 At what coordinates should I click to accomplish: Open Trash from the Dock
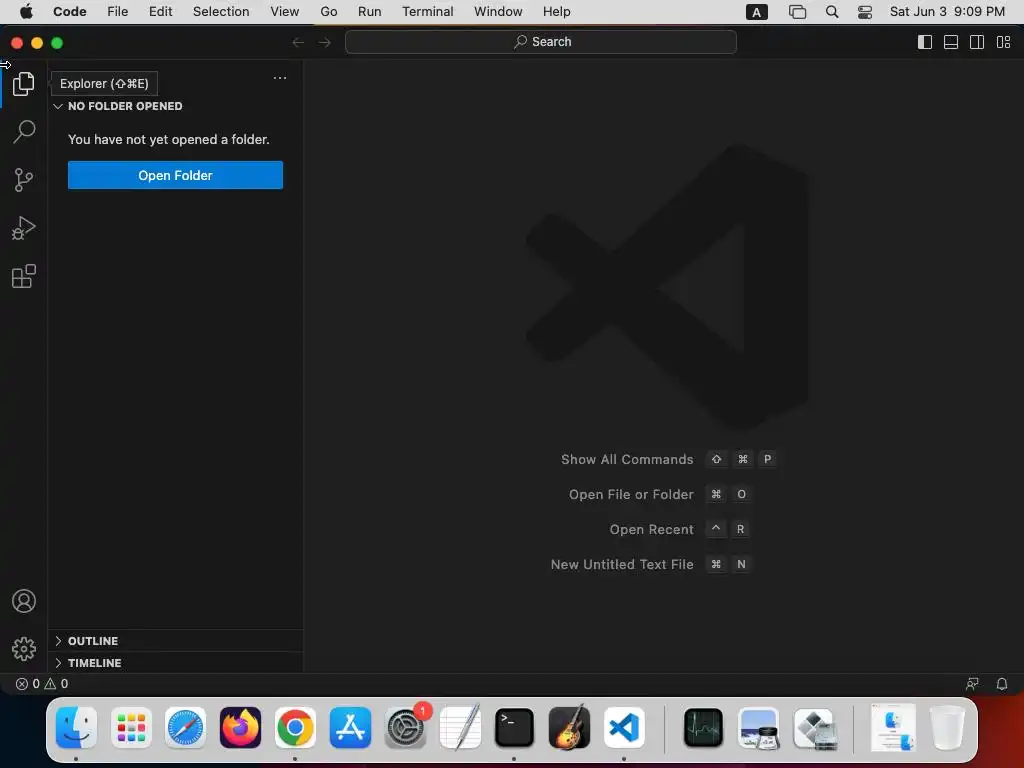point(947,727)
